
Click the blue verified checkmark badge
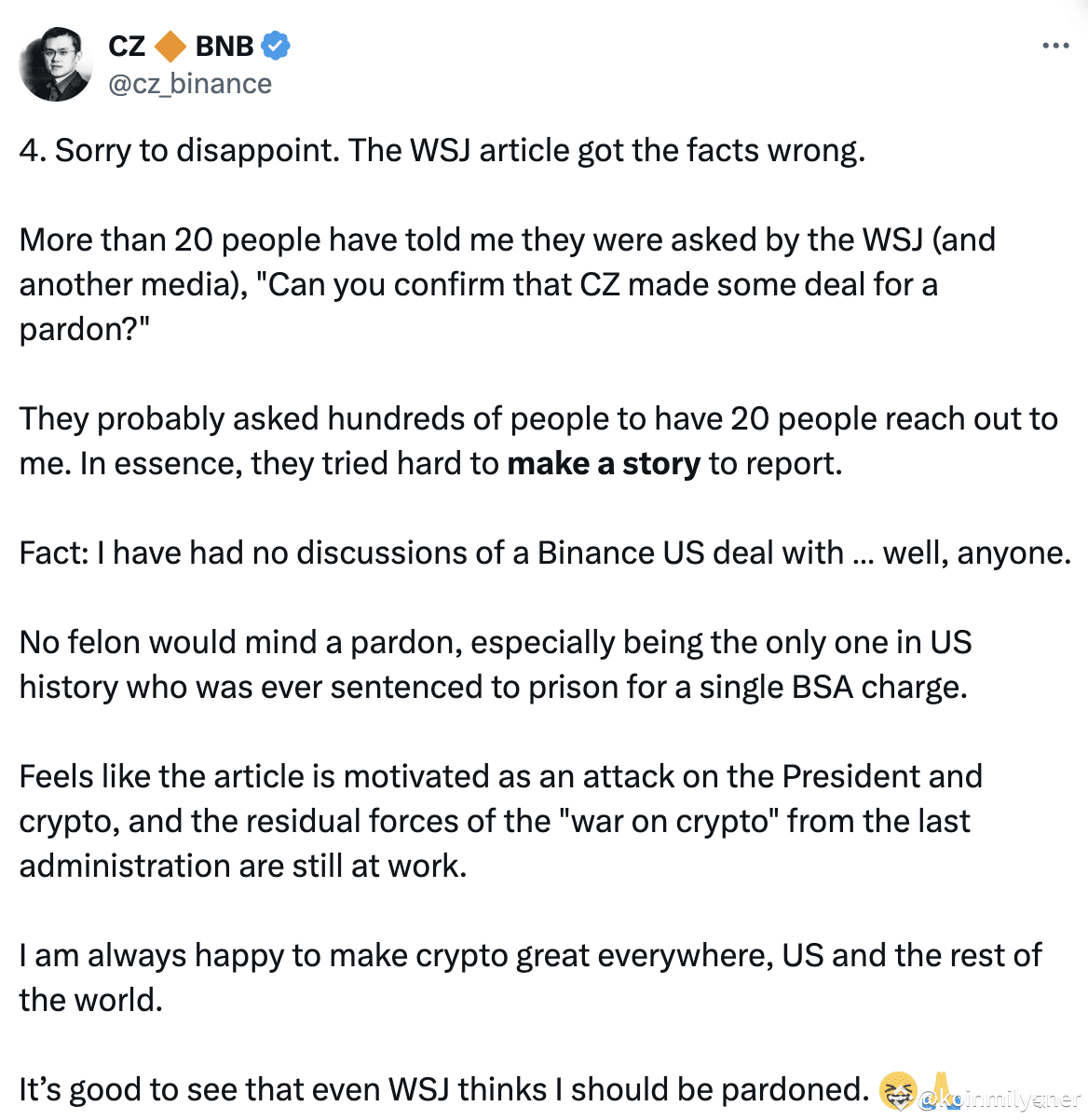(x=275, y=45)
